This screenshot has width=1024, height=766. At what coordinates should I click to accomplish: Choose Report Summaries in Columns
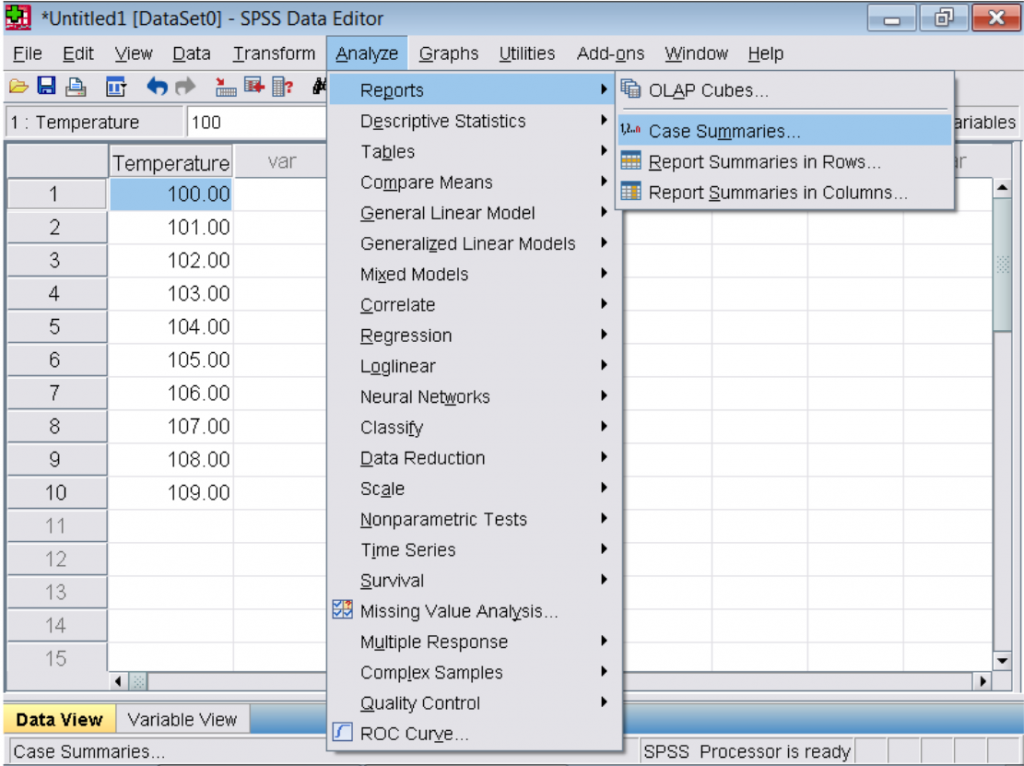pos(774,192)
